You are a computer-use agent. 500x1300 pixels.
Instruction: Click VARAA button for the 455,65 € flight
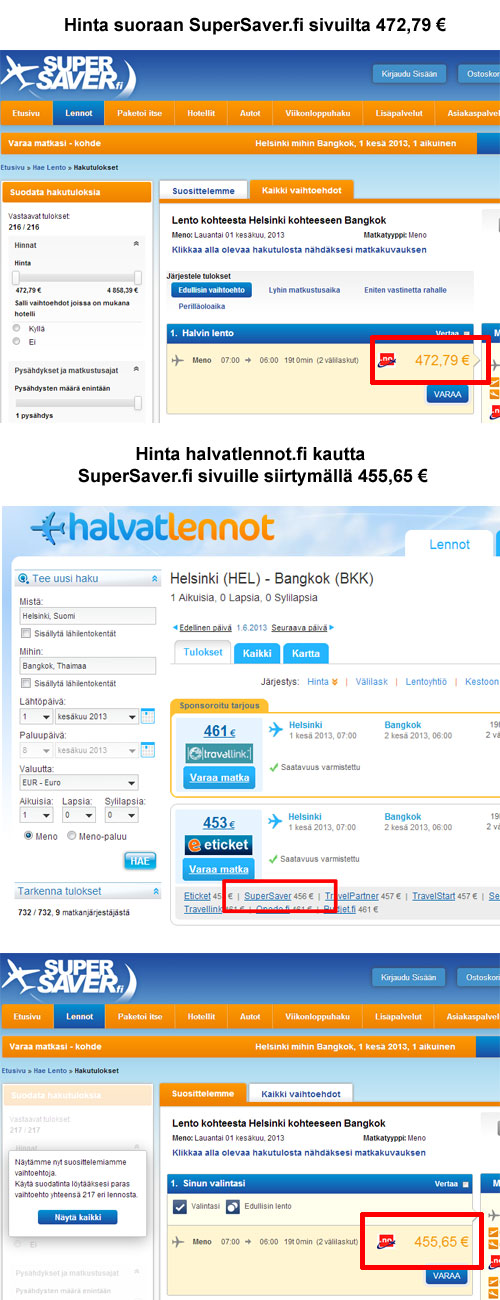(446, 1276)
